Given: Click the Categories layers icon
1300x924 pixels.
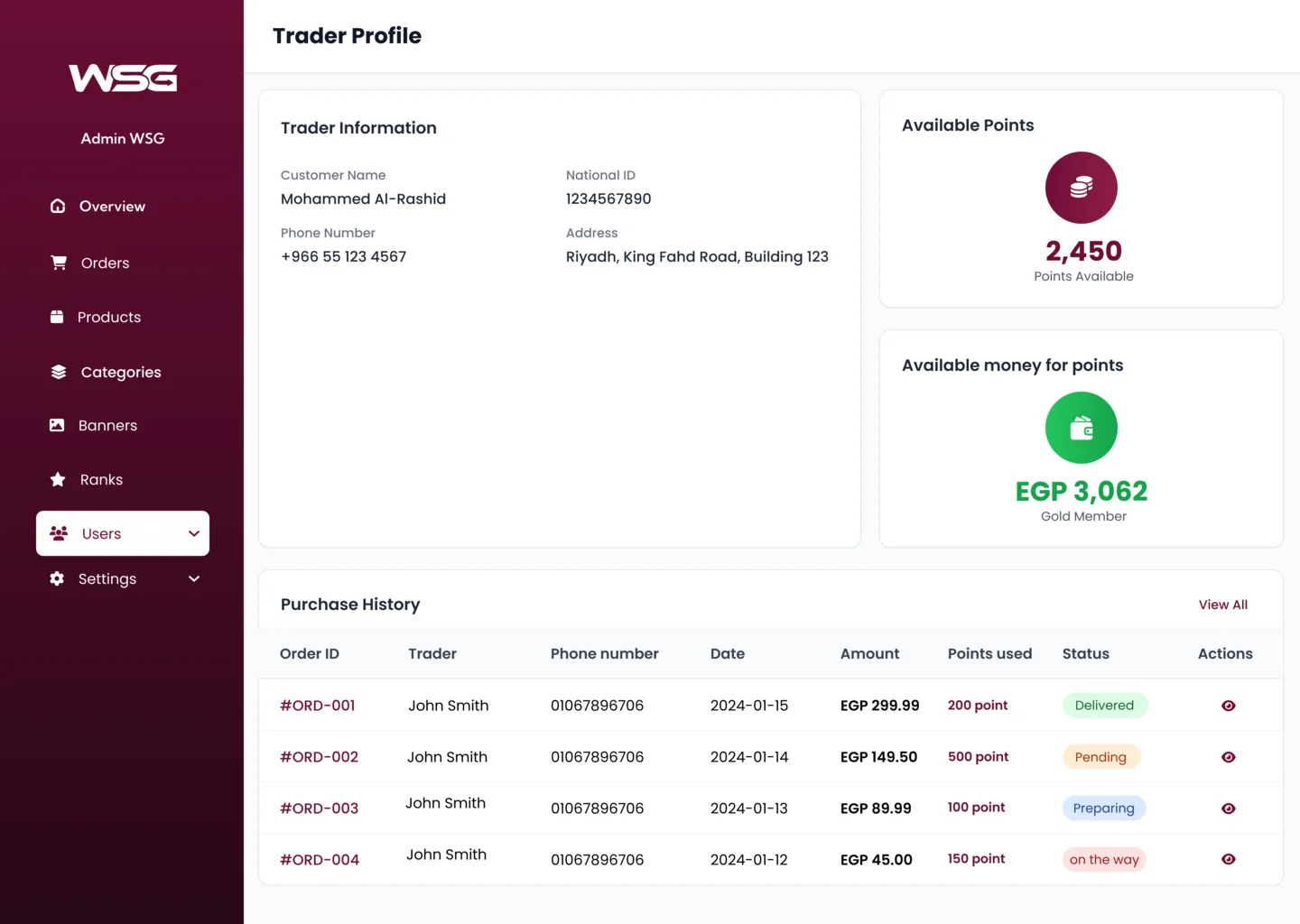Looking at the screenshot, I should tap(59, 372).
